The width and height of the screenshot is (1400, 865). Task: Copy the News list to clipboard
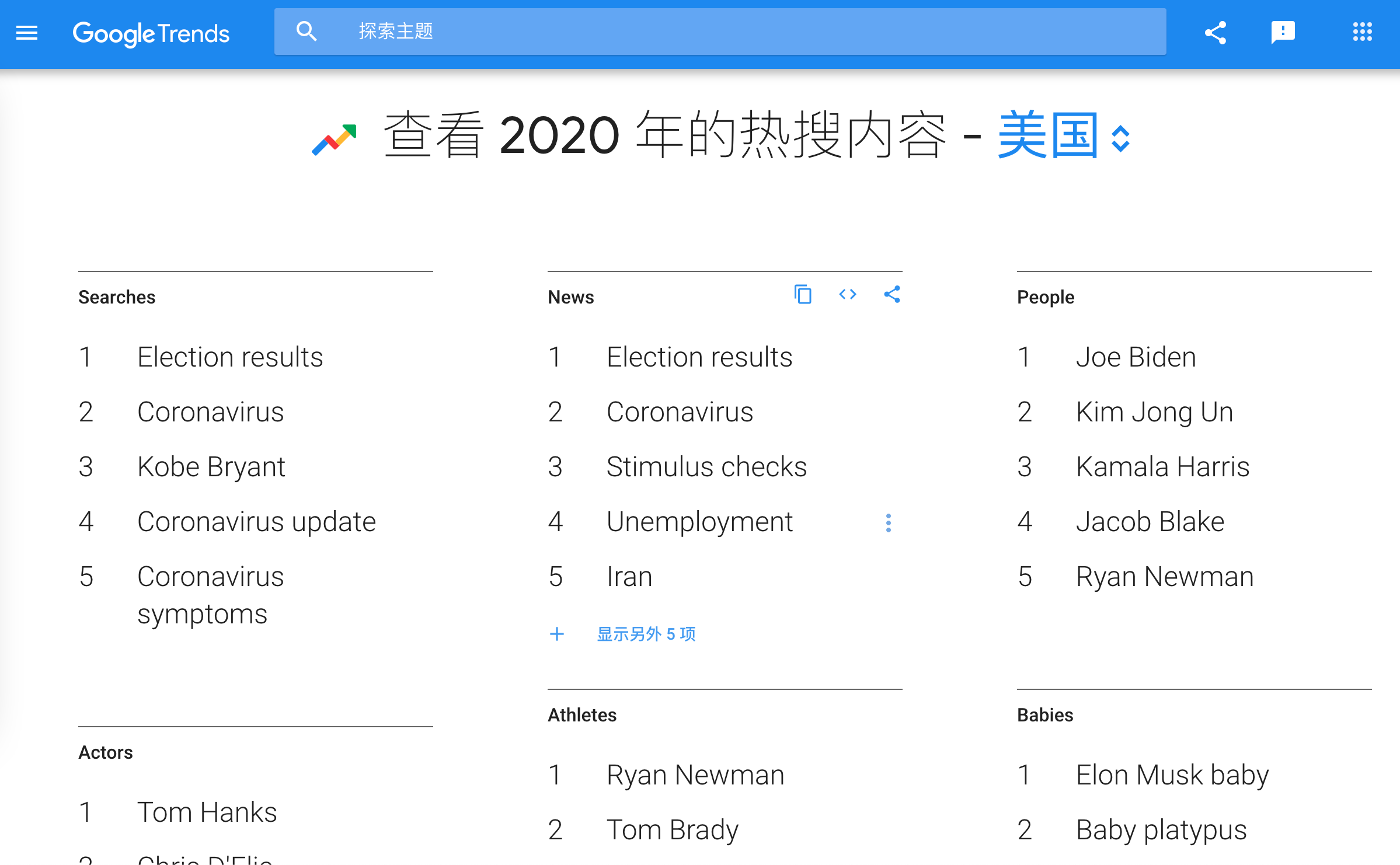click(803, 295)
